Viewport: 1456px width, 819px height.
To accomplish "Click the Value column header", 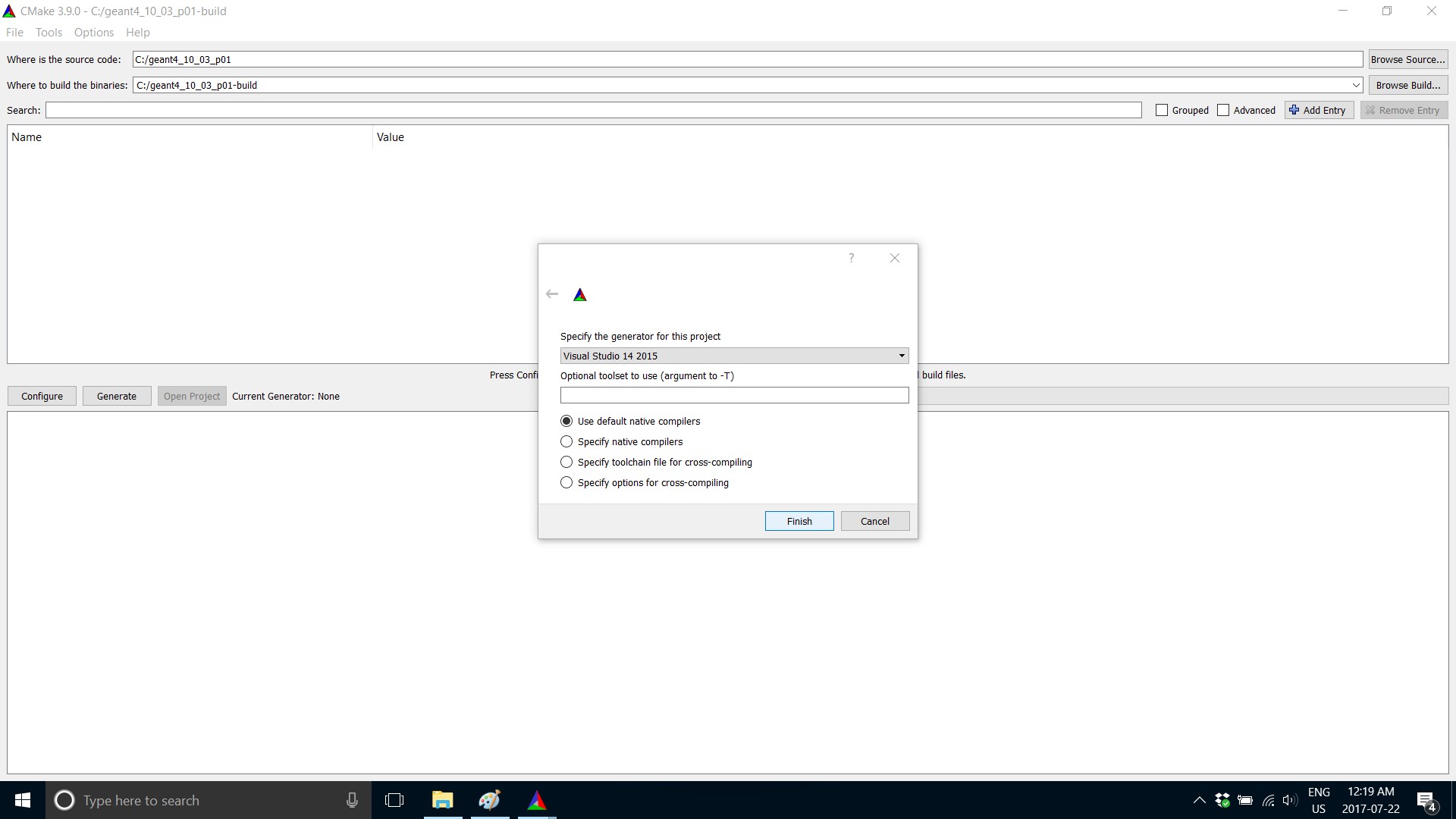I will pyautogui.click(x=910, y=137).
